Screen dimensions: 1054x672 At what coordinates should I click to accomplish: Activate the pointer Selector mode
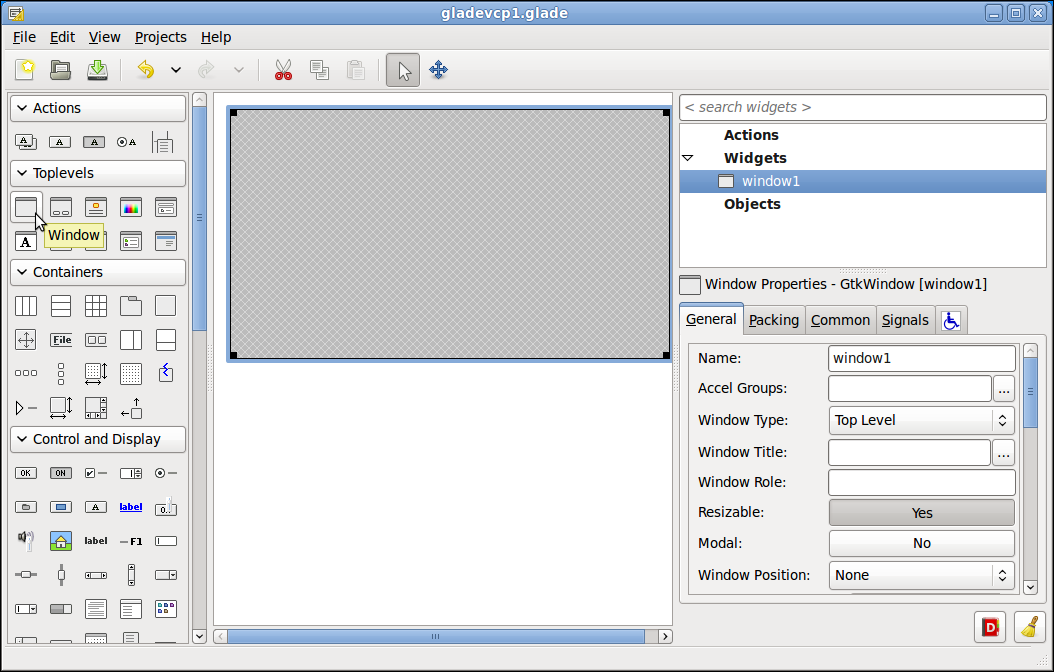(403, 70)
